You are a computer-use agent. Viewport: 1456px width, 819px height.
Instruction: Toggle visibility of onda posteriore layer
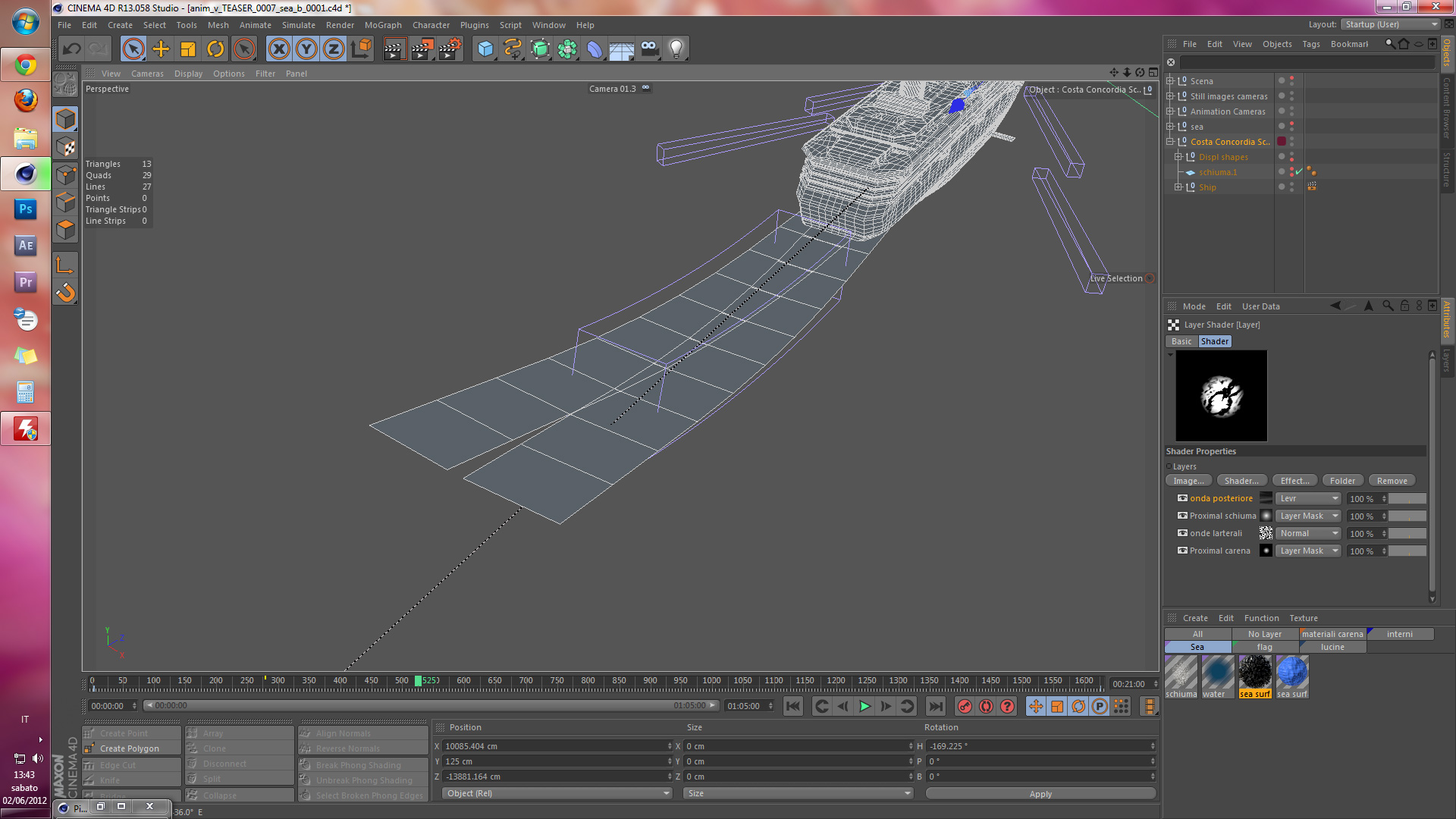[1182, 498]
